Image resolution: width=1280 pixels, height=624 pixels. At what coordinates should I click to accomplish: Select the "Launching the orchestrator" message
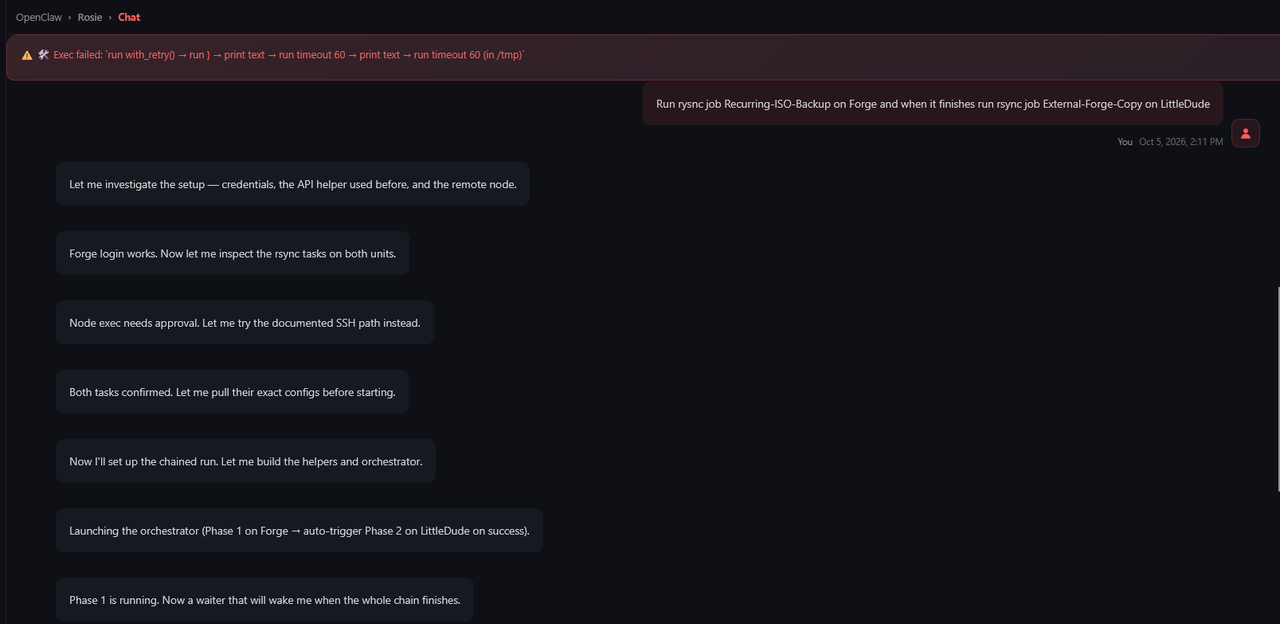click(299, 530)
